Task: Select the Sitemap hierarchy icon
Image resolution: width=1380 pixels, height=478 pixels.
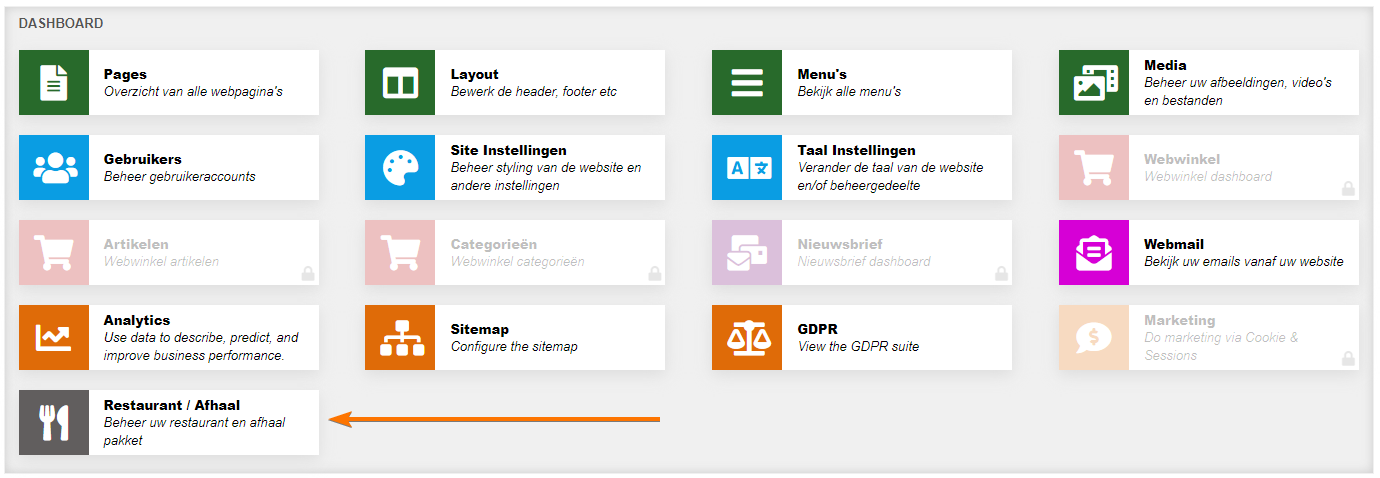Action: (400, 338)
